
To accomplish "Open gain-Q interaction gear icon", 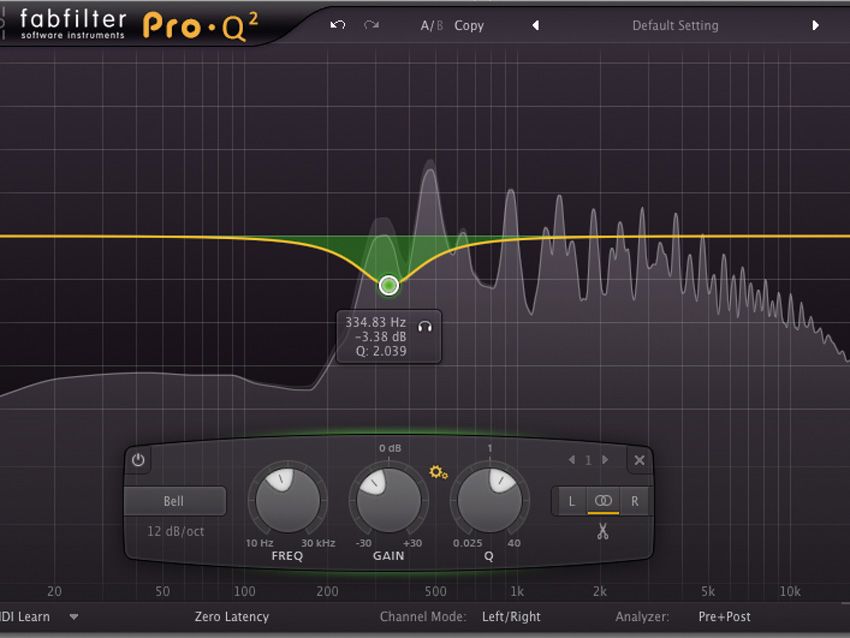I will click(x=438, y=472).
